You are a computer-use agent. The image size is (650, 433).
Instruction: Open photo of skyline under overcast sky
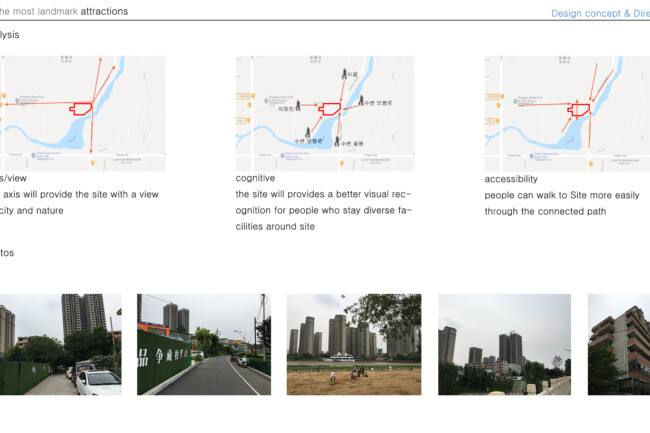pos(504,344)
